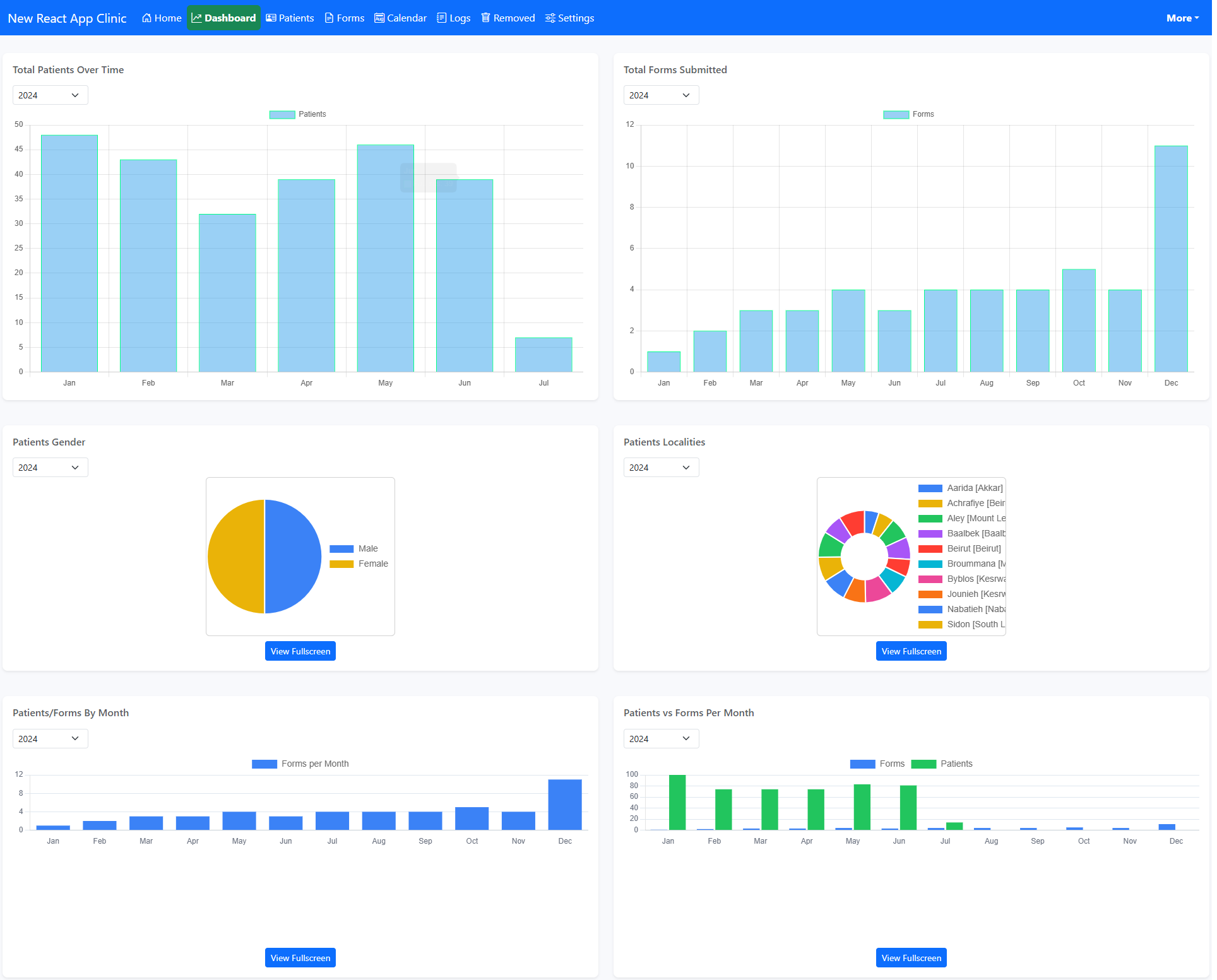The width and height of the screenshot is (1217, 980).
Task: Click the Beirut red legend swatch
Action: click(930, 549)
